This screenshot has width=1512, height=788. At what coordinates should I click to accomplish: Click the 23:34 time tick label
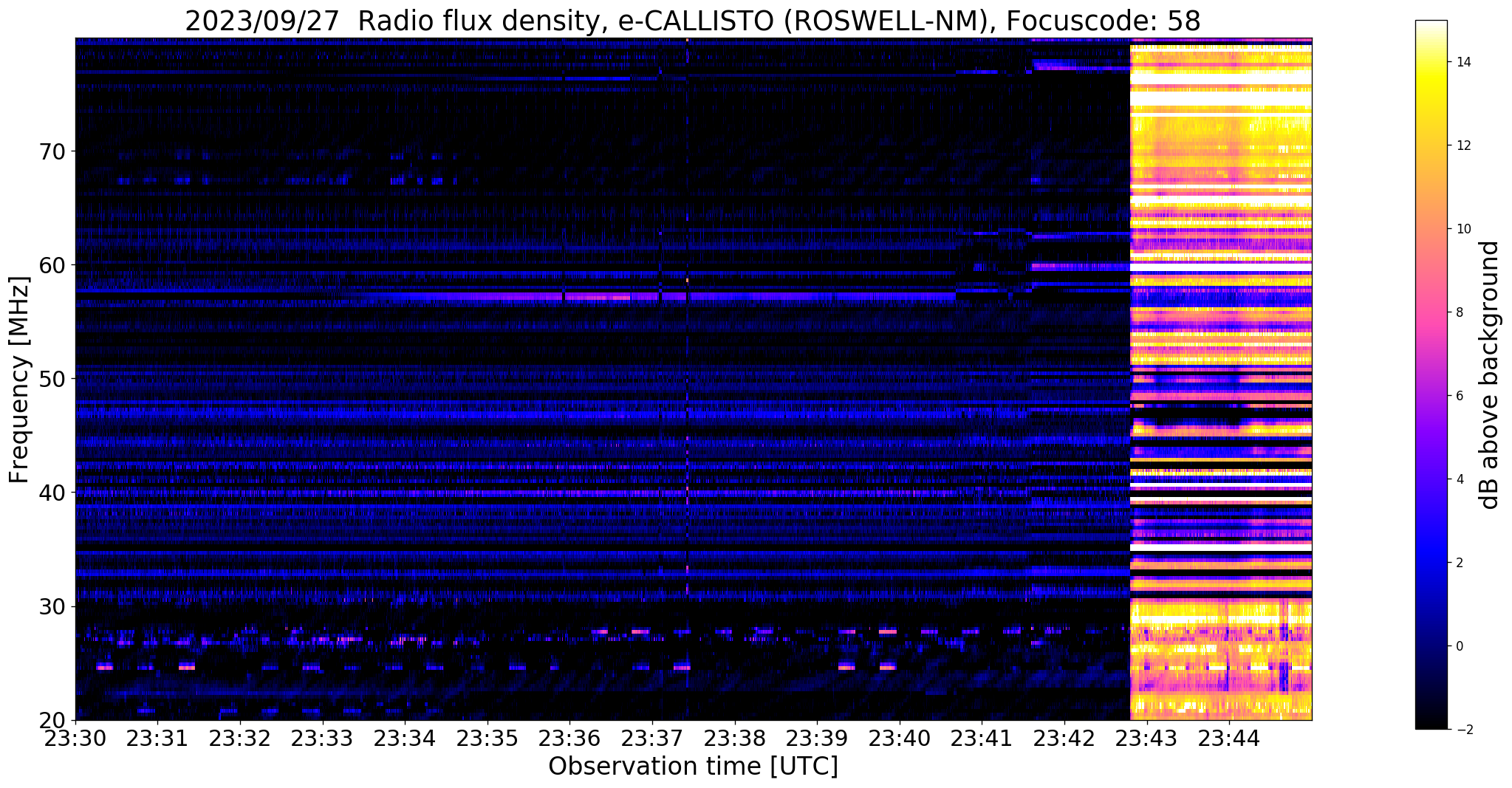click(x=405, y=739)
